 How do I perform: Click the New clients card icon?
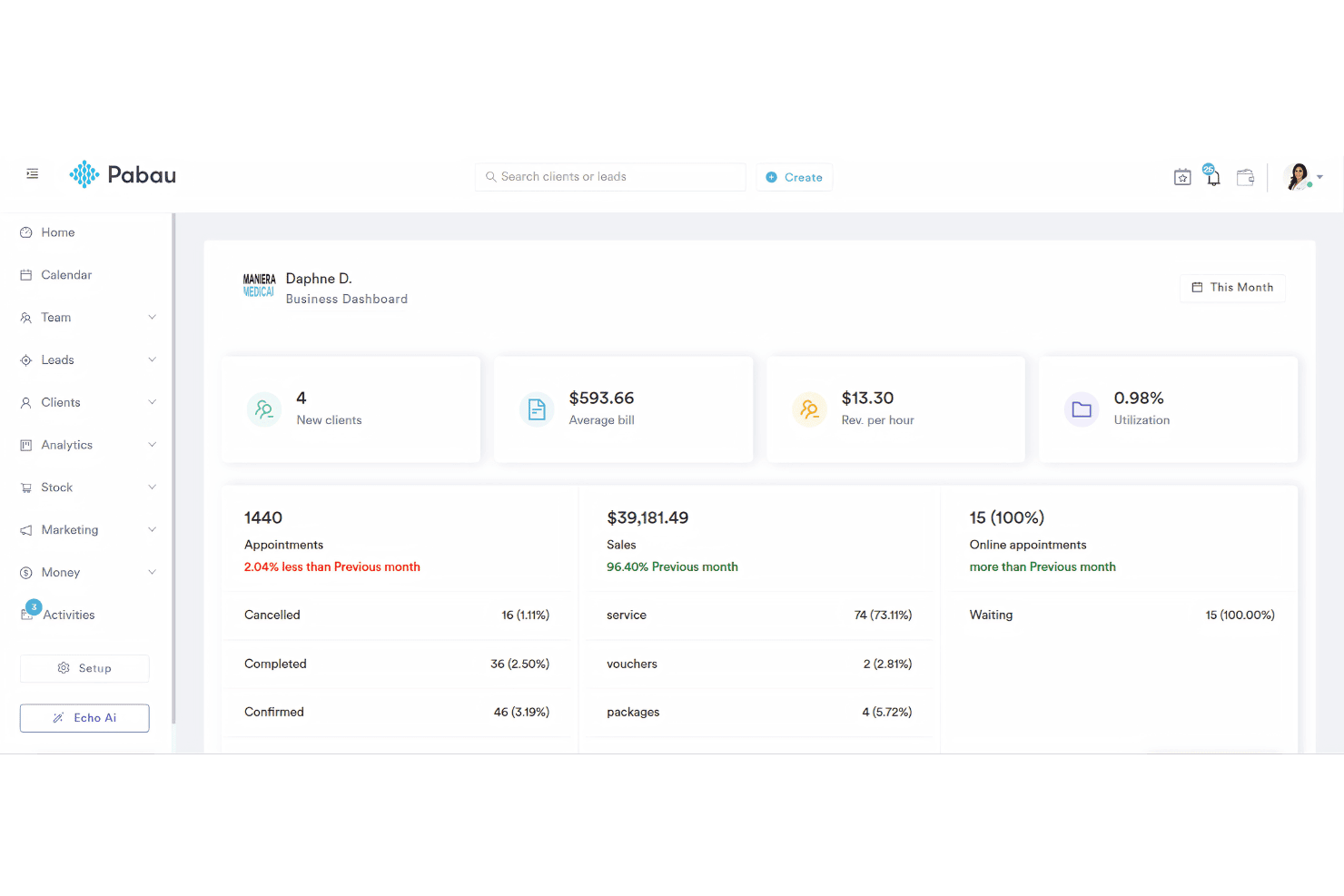[264, 409]
